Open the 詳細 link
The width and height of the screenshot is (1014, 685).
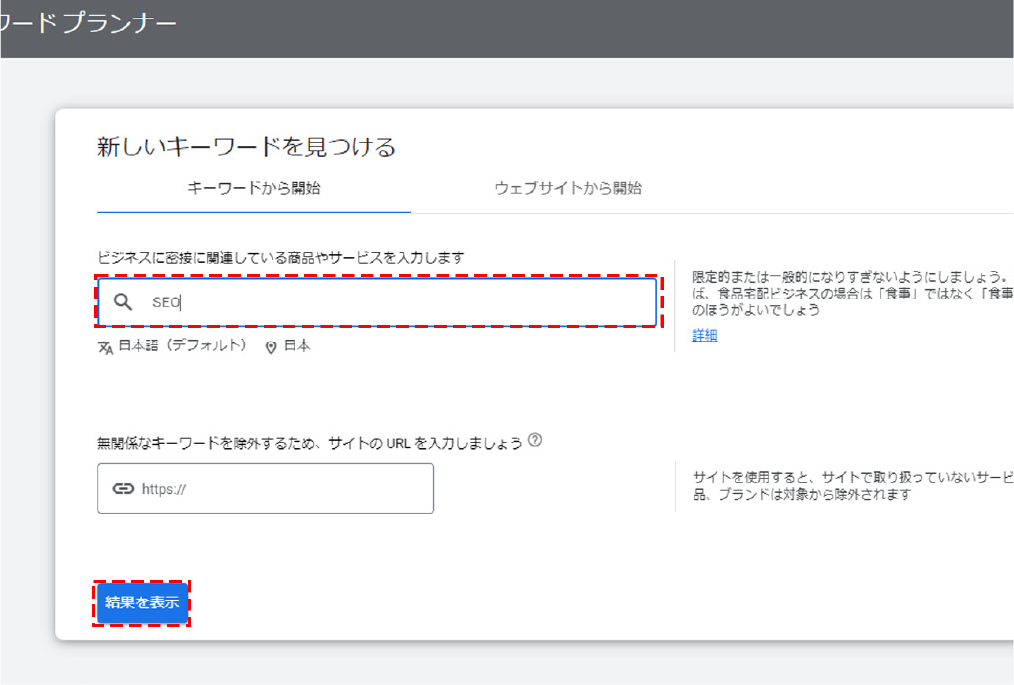[x=704, y=335]
